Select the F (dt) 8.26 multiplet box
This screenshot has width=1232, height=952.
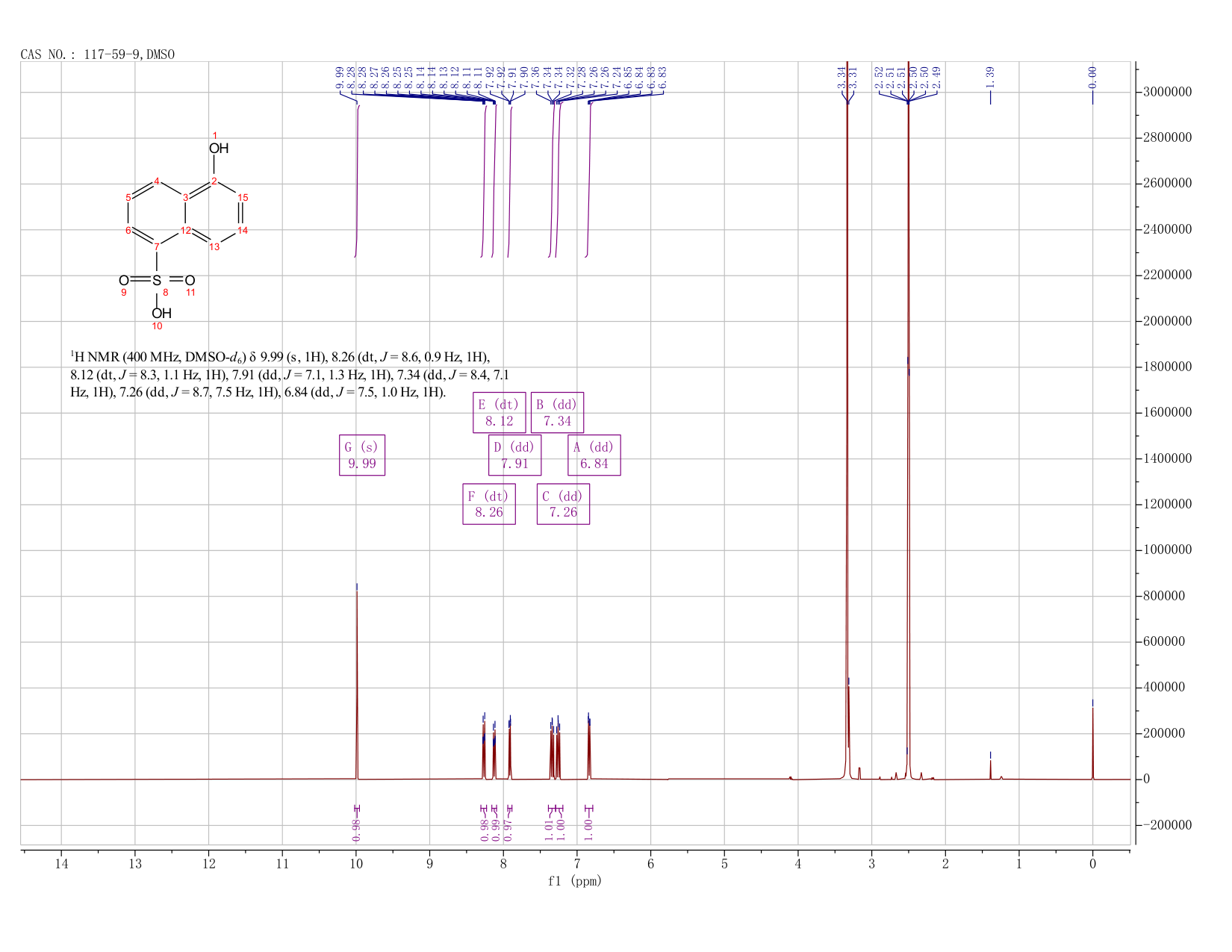[x=489, y=504]
